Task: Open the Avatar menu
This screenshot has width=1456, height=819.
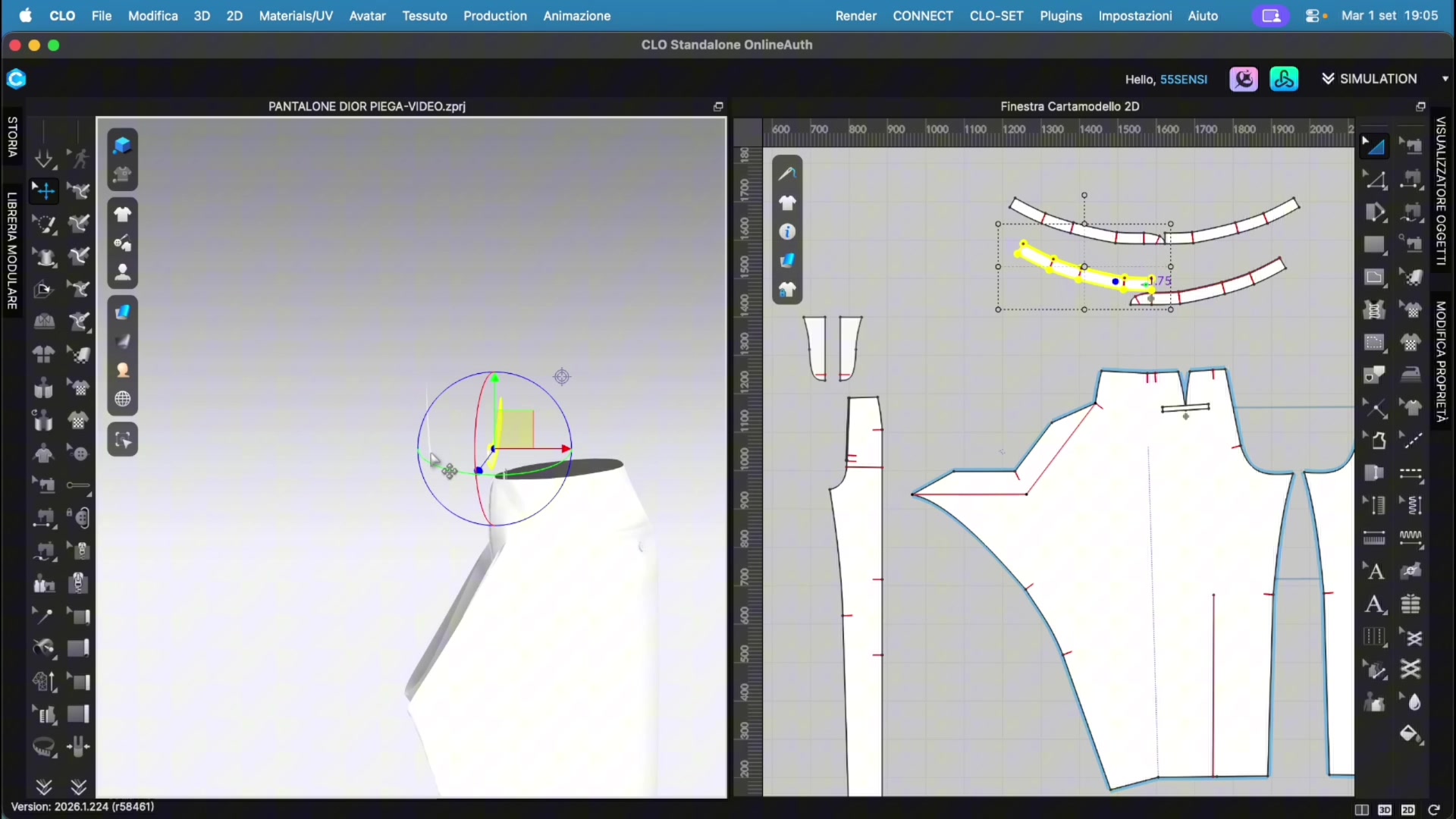Action: click(x=367, y=15)
